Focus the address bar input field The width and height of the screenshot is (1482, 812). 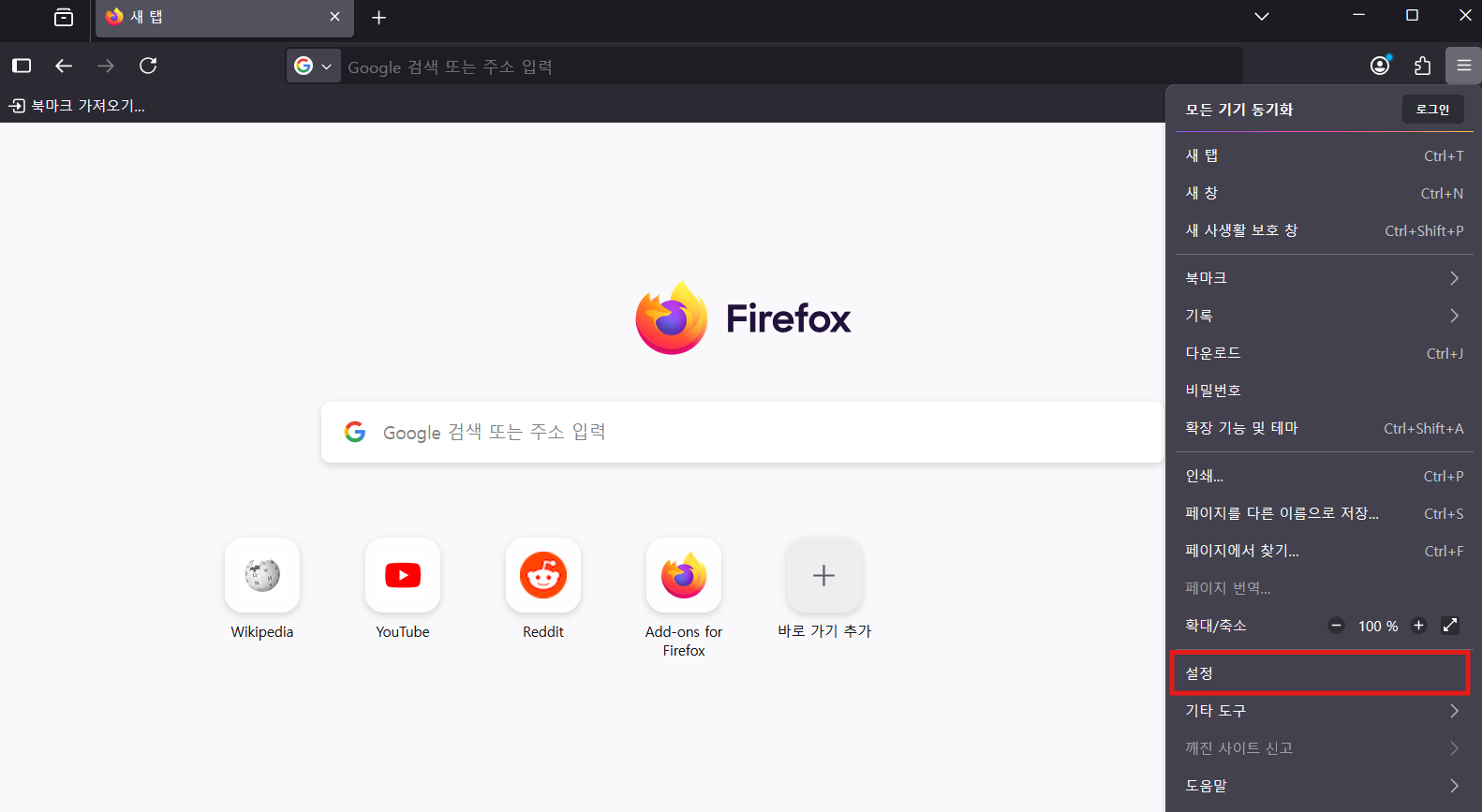(x=792, y=66)
